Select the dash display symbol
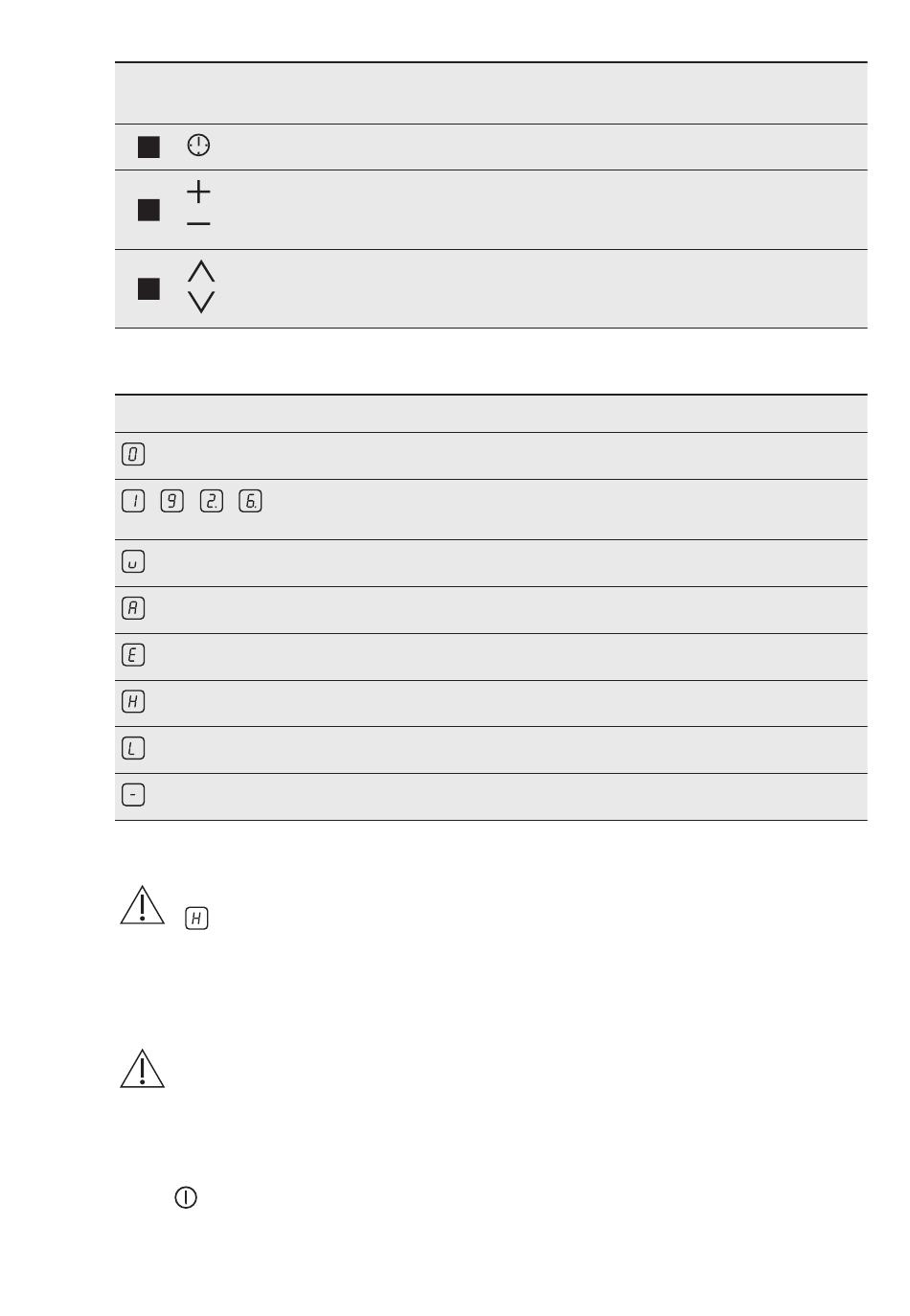910x1316 pixels. tap(133, 795)
